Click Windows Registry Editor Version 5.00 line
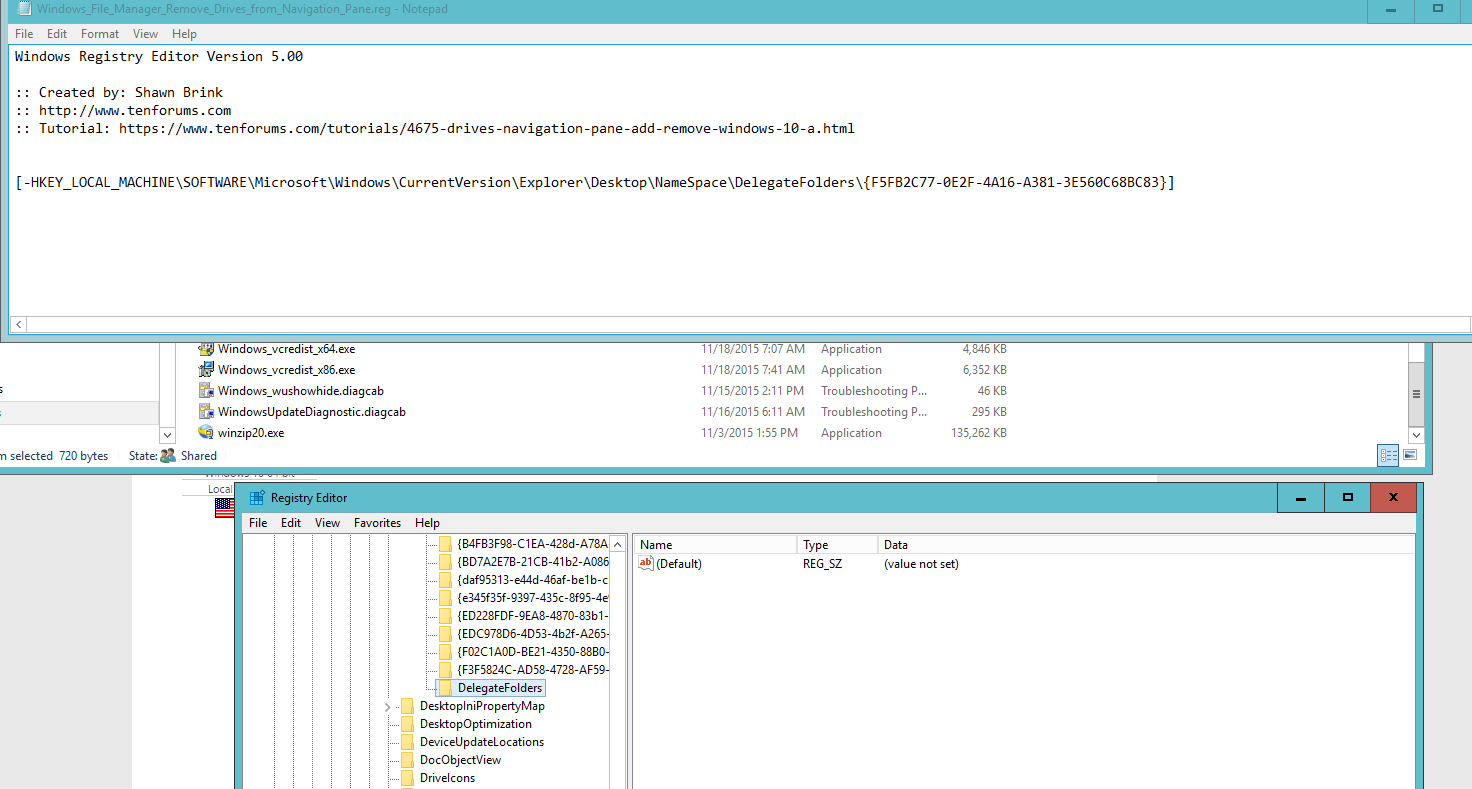This screenshot has height=789, width=1472. tap(159, 56)
